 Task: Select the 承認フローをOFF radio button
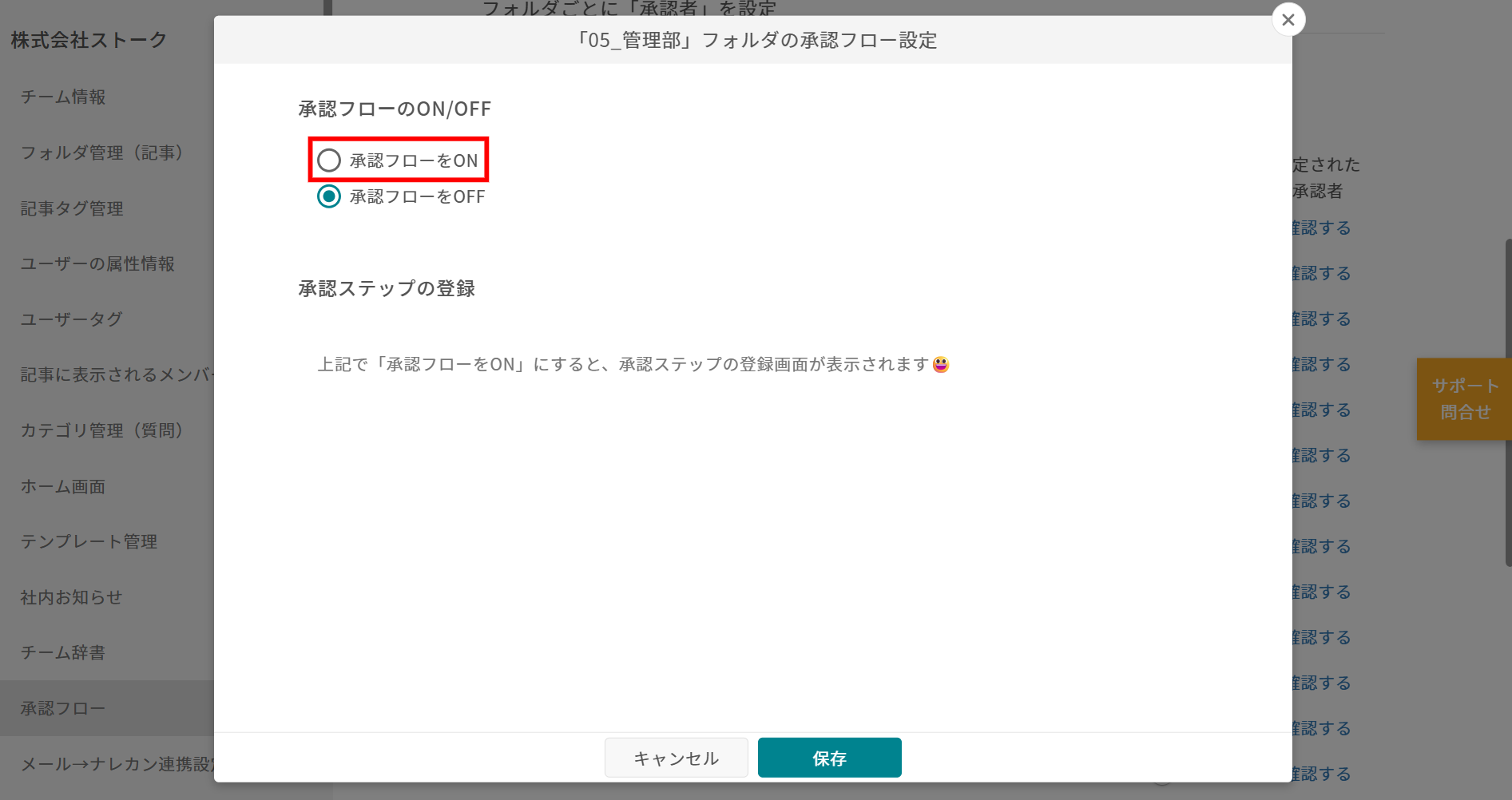(328, 196)
